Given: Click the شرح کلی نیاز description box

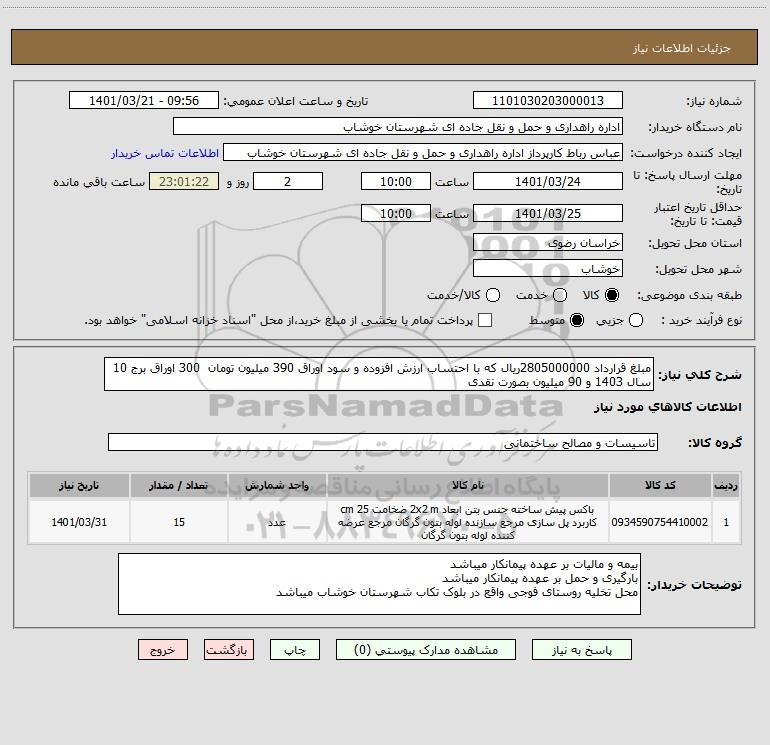Looking at the screenshot, I should 379,374.
